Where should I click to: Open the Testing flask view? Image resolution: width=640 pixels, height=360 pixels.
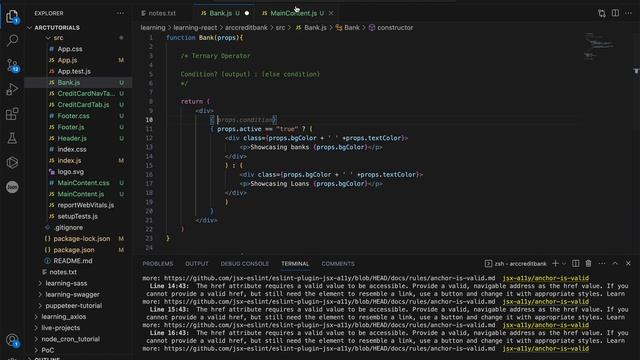[12, 138]
